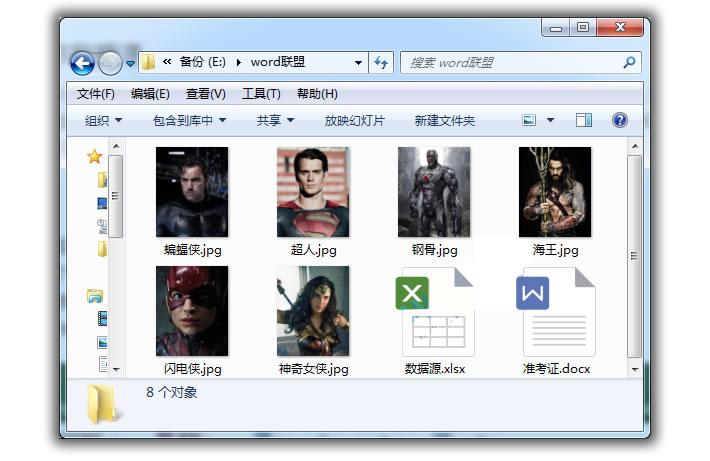
Task: Select the 海王.jpg thumbnail
Action: [x=555, y=192]
